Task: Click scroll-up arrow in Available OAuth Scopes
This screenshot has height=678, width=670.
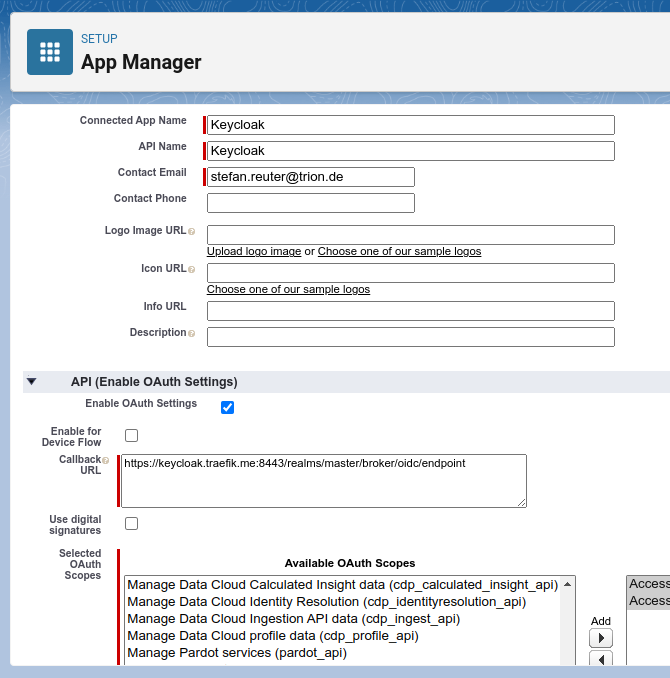Action: [567, 585]
